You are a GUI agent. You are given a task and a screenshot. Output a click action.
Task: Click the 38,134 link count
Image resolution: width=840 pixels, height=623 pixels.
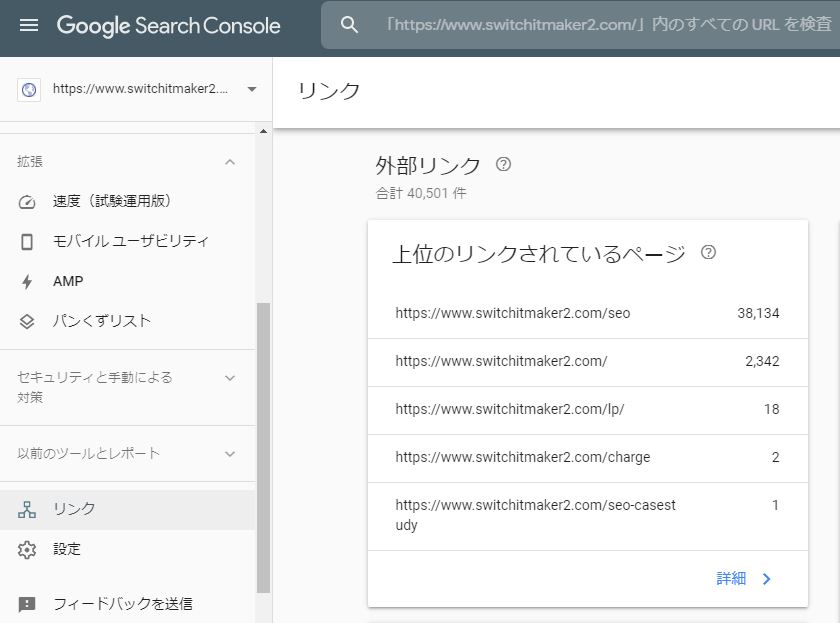758,313
